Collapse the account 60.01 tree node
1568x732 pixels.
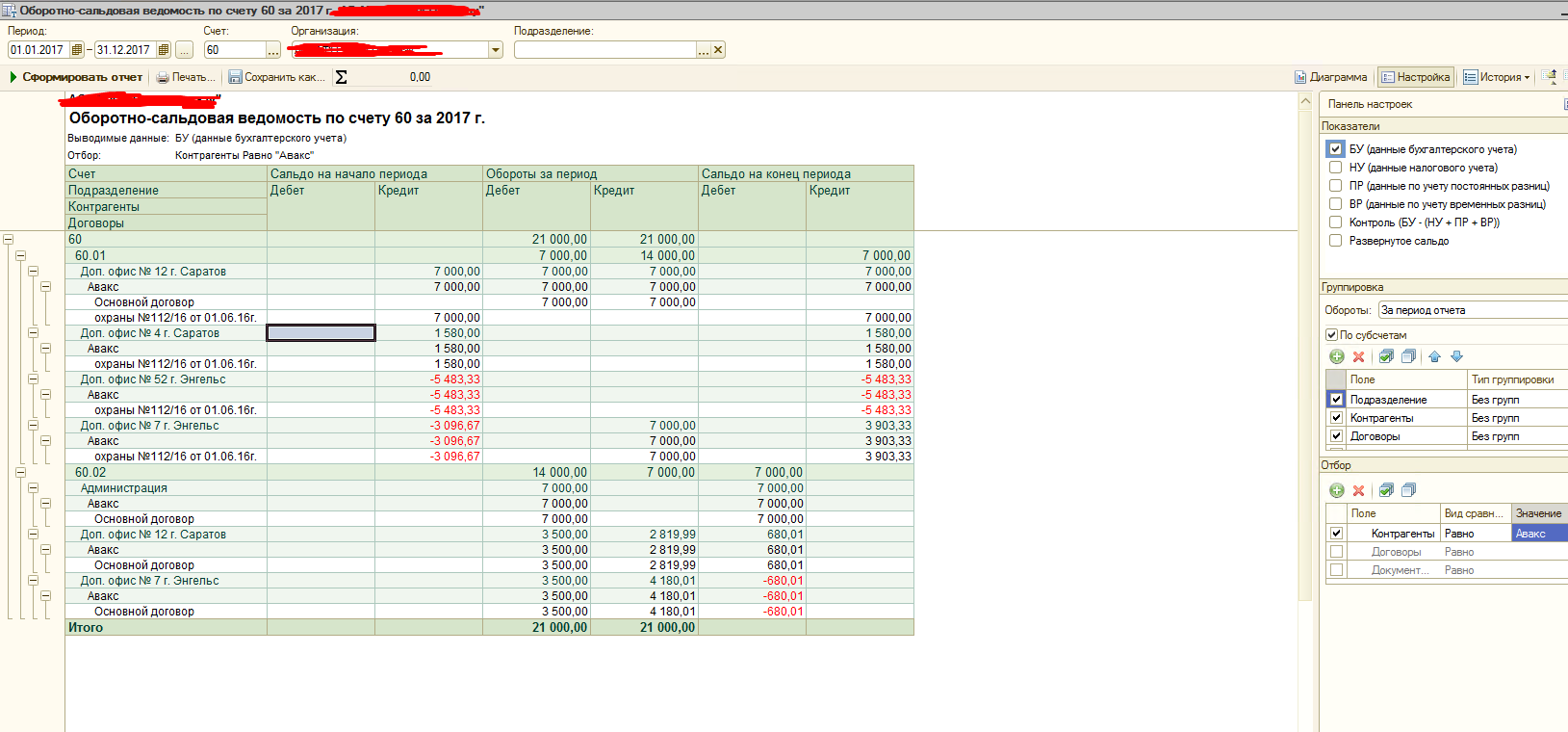[20, 256]
